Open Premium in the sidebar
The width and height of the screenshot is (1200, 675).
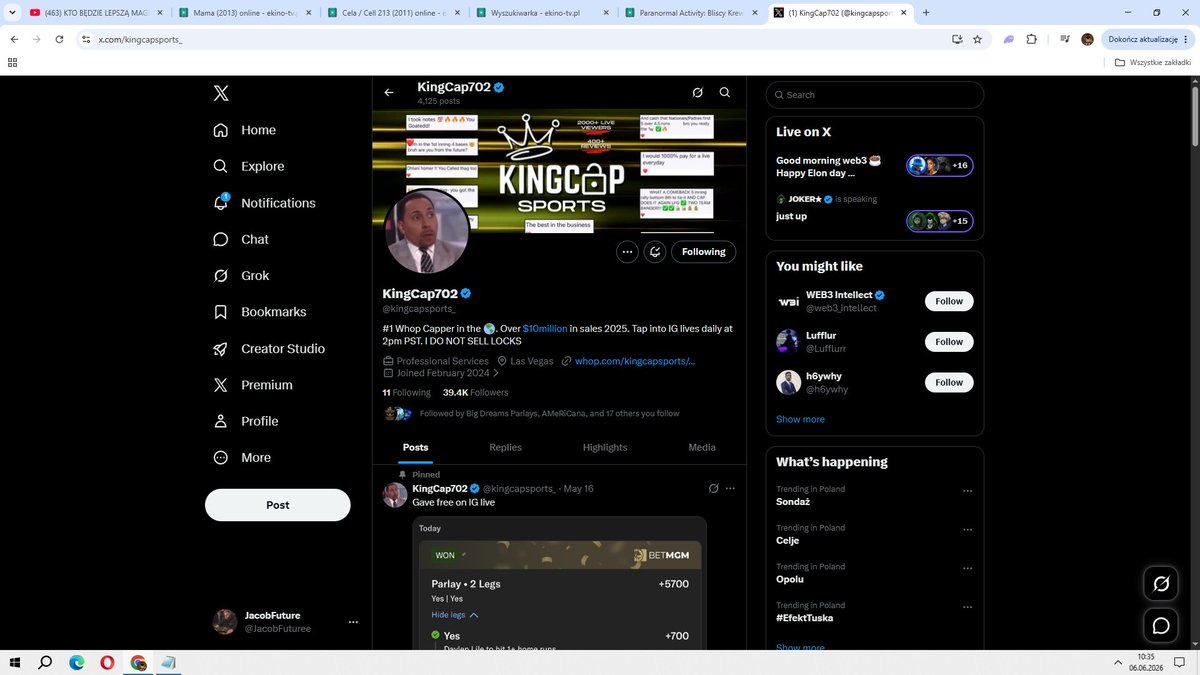click(253, 385)
